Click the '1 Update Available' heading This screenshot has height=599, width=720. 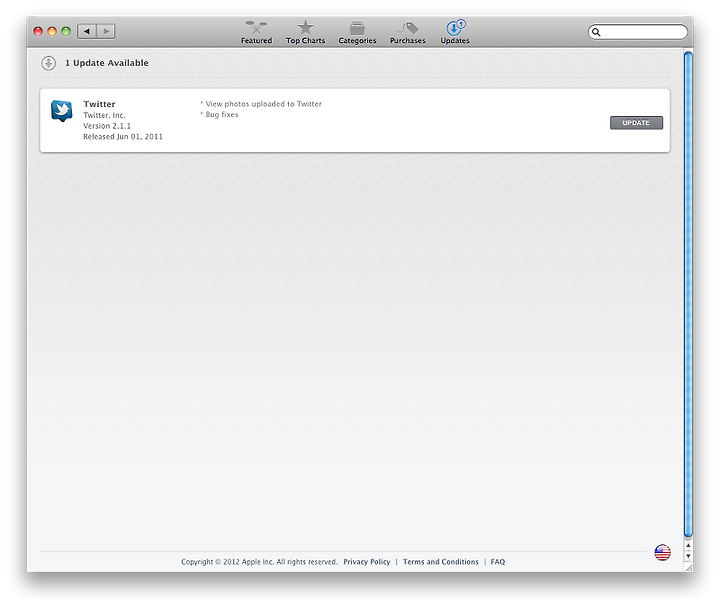pos(107,63)
